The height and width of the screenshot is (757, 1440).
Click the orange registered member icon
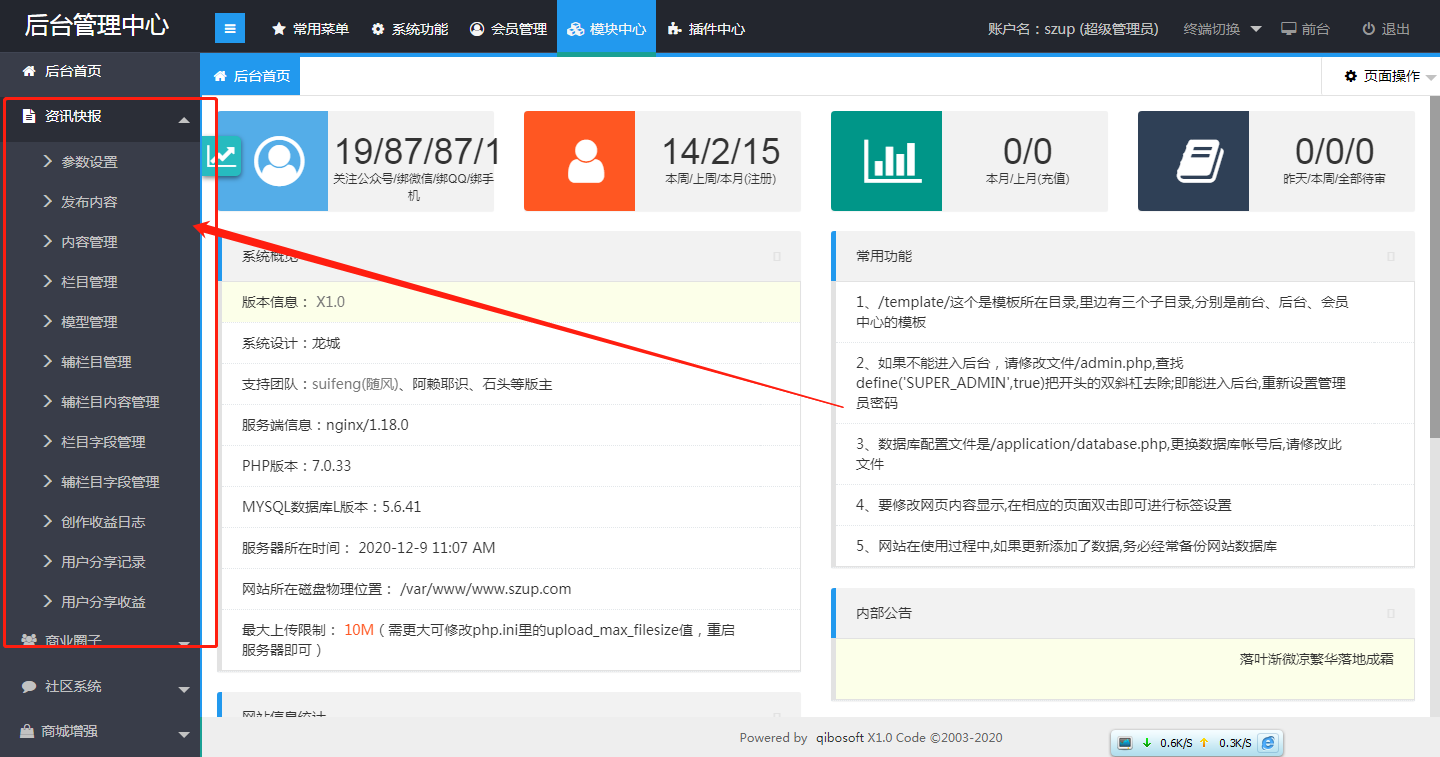[579, 161]
